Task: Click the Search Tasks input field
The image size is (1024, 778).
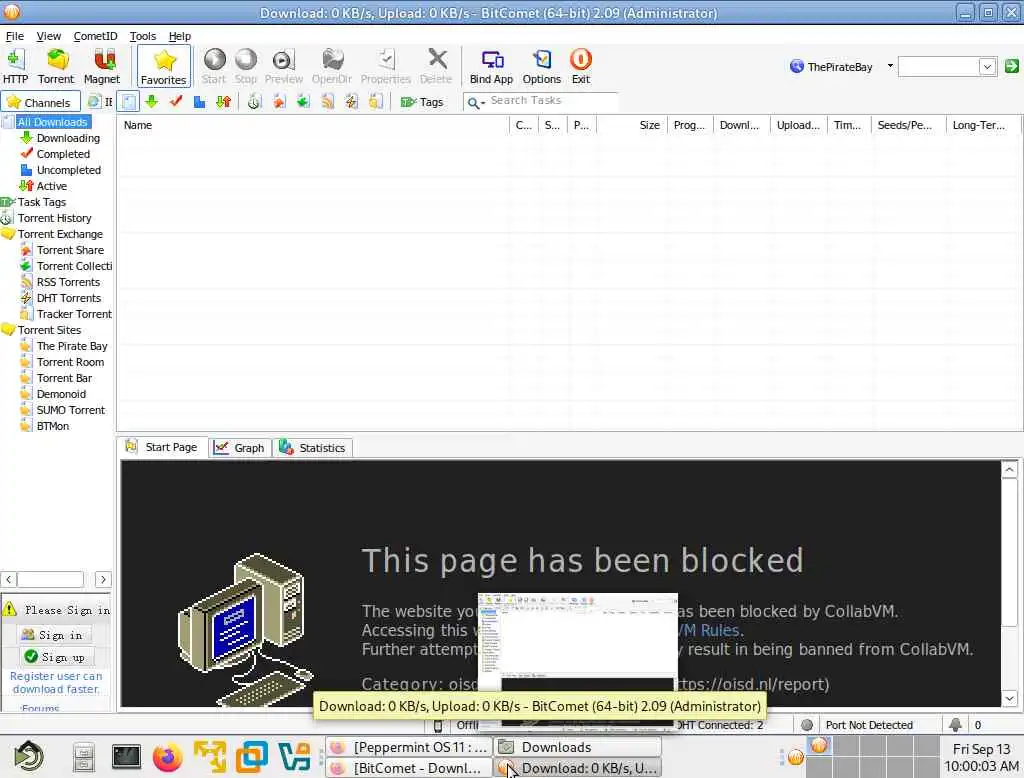Action: coord(552,101)
